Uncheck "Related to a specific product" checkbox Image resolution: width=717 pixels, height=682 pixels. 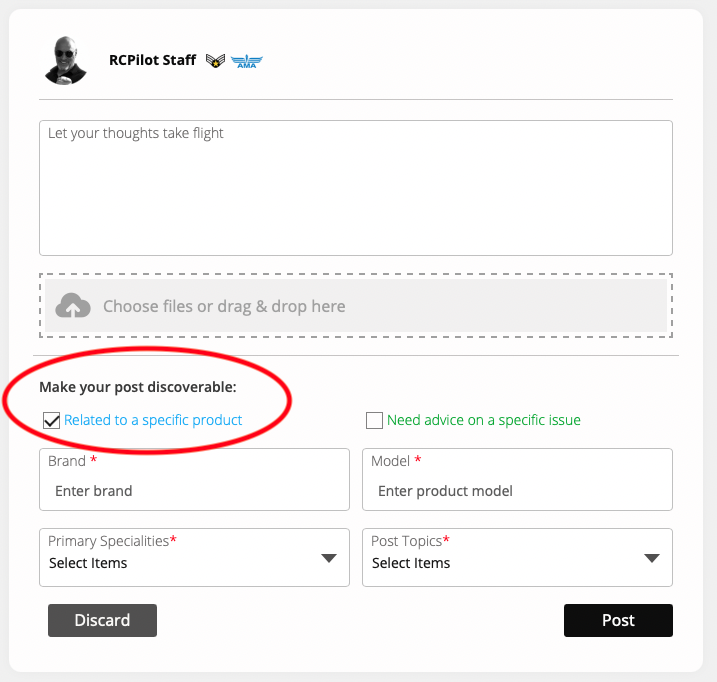tap(52, 421)
